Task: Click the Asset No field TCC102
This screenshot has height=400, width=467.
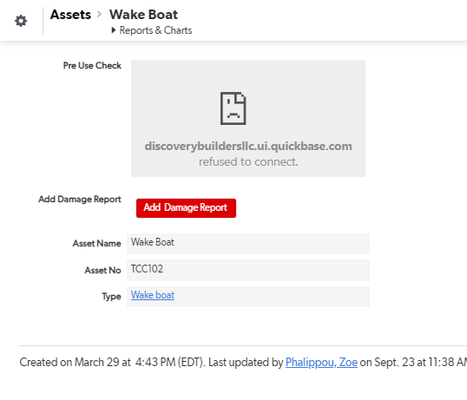Action: click(248, 270)
